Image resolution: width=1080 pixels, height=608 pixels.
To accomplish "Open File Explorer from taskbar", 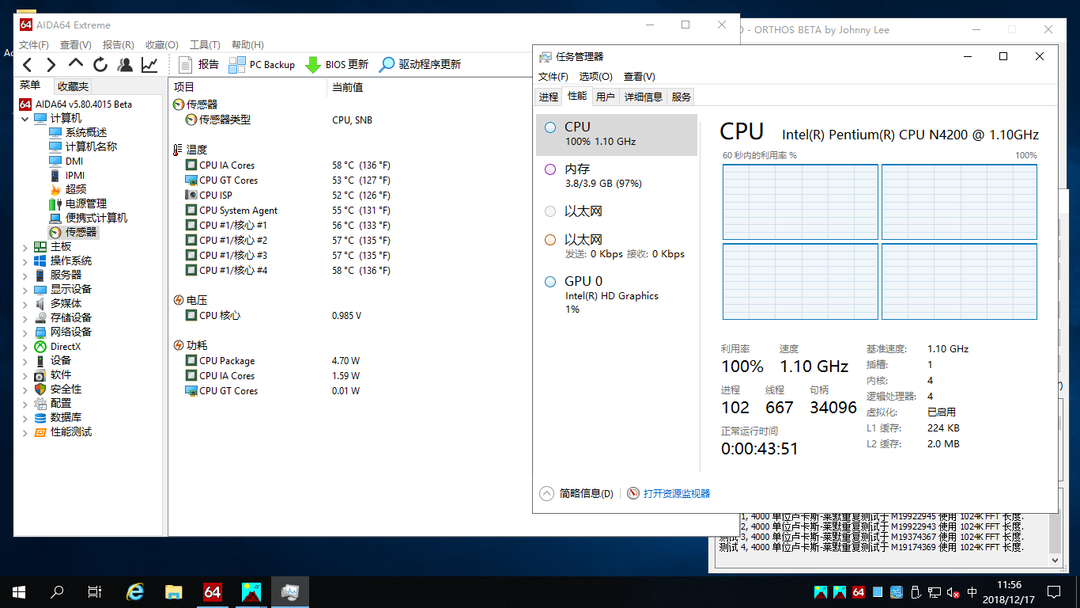I will click(174, 592).
